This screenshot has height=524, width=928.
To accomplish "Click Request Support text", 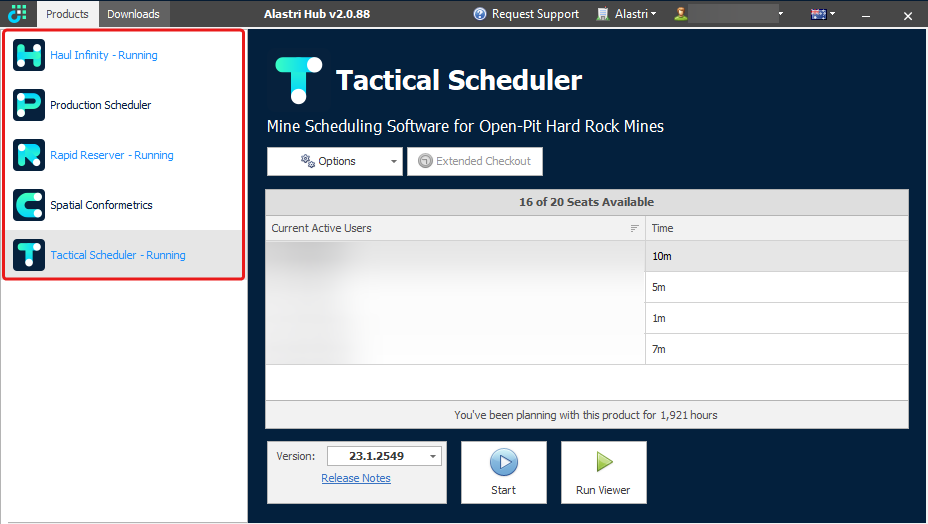I will [x=535, y=14].
